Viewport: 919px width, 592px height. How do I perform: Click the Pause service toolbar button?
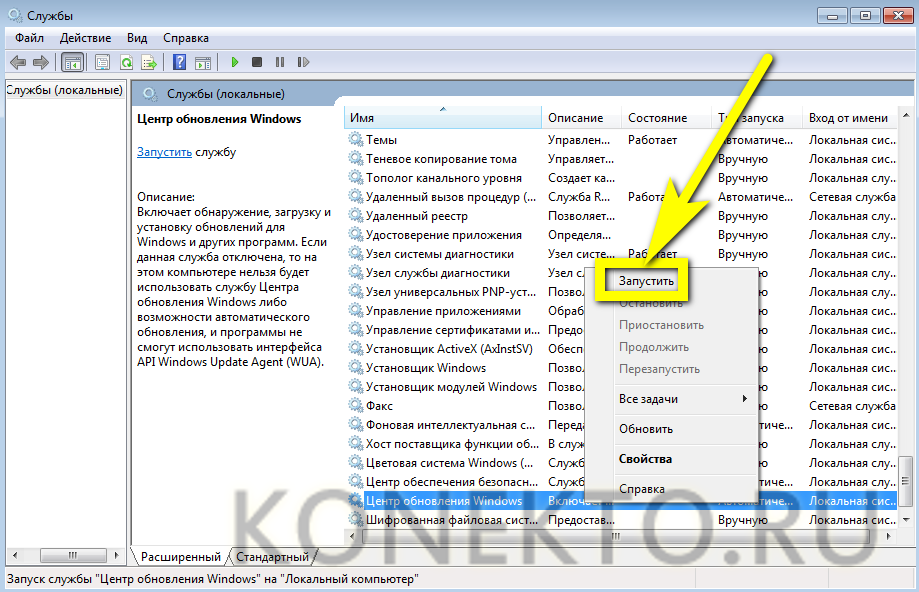pyautogui.click(x=280, y=62)
